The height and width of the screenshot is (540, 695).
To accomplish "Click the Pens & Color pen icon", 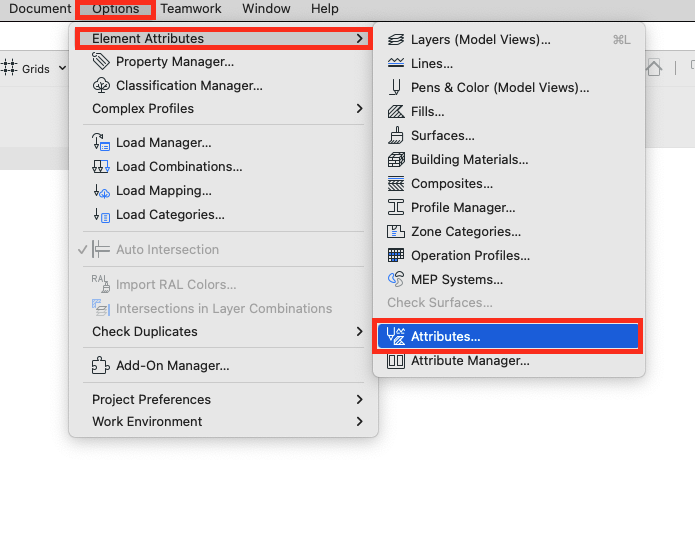I will (x=395, y=87).
